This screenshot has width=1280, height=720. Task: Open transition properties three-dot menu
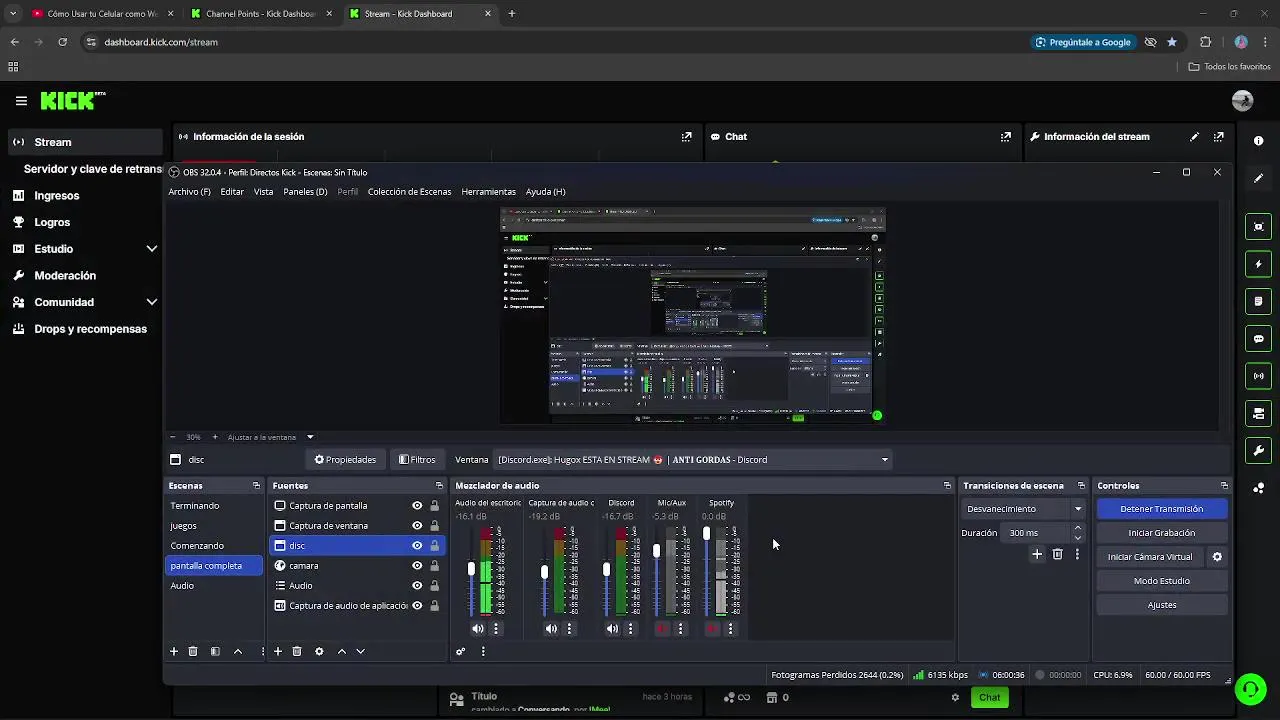click(x=1077, y=554)
